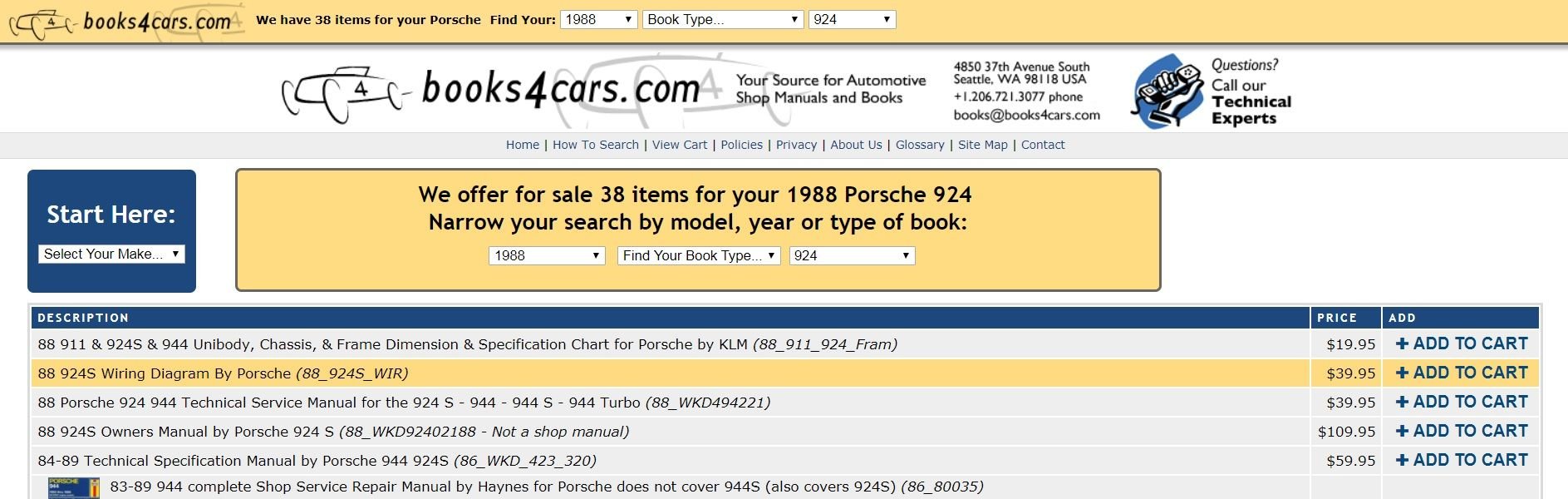This screenshot has width=1568, height=499.
Task: Open the Glossary link
Action: pyautogui.click(x=920, y=145)
